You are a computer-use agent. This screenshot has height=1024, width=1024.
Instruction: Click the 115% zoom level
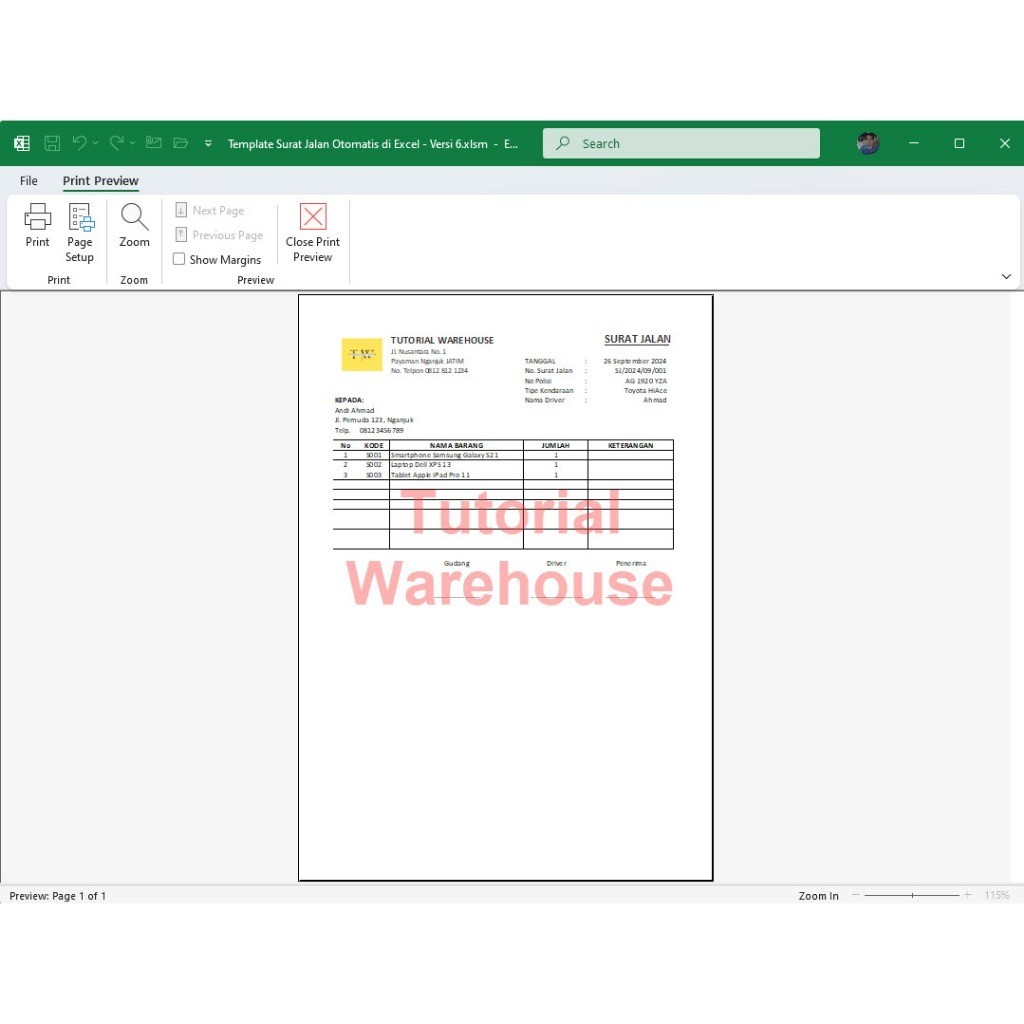point(997,895)
